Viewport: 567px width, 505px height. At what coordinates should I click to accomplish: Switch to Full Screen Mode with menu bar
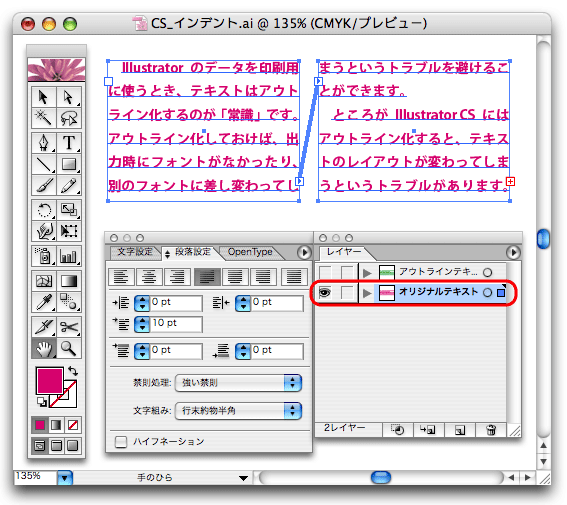click(x=56, y=446)
